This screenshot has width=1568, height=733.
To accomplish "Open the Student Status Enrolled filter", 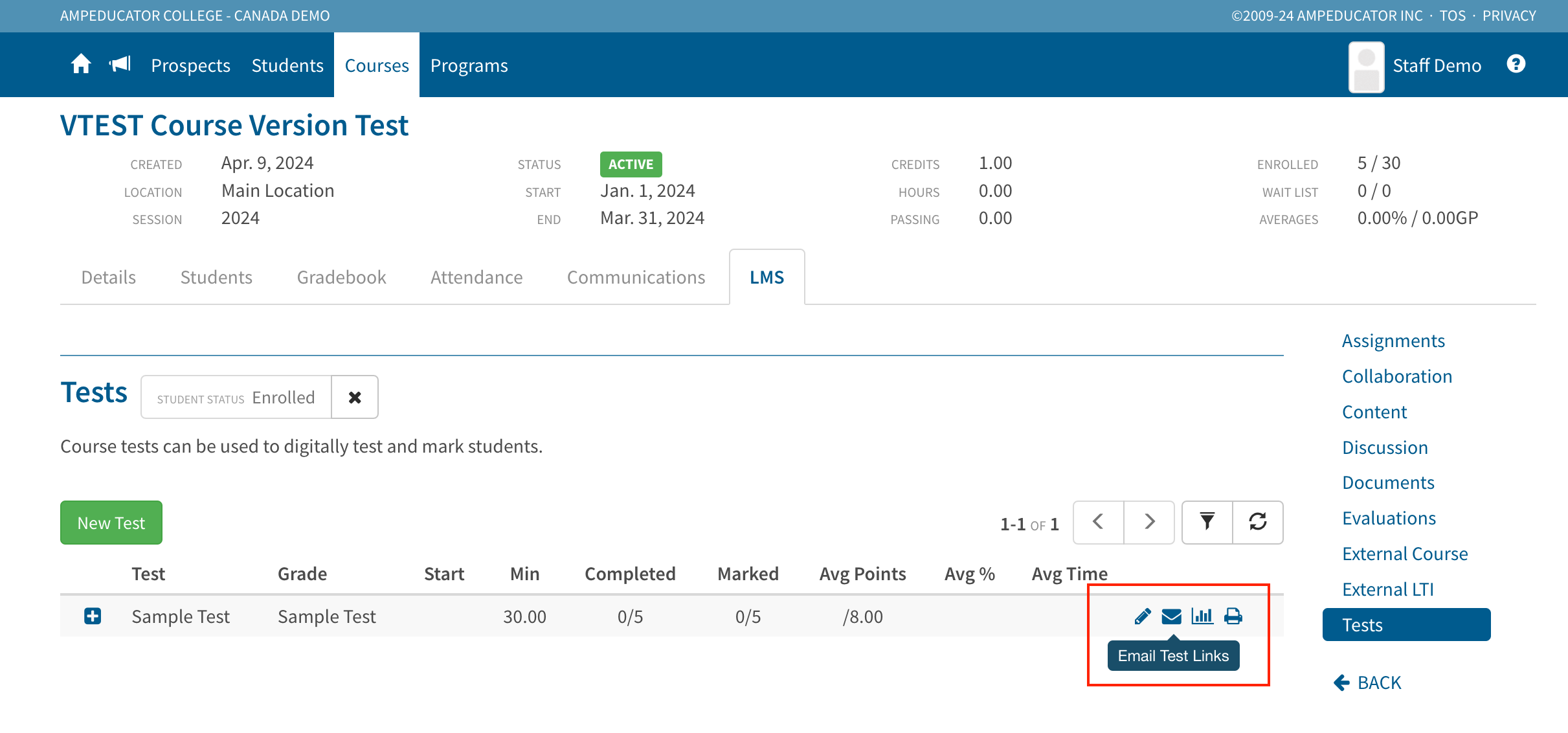I will point(236,397).
